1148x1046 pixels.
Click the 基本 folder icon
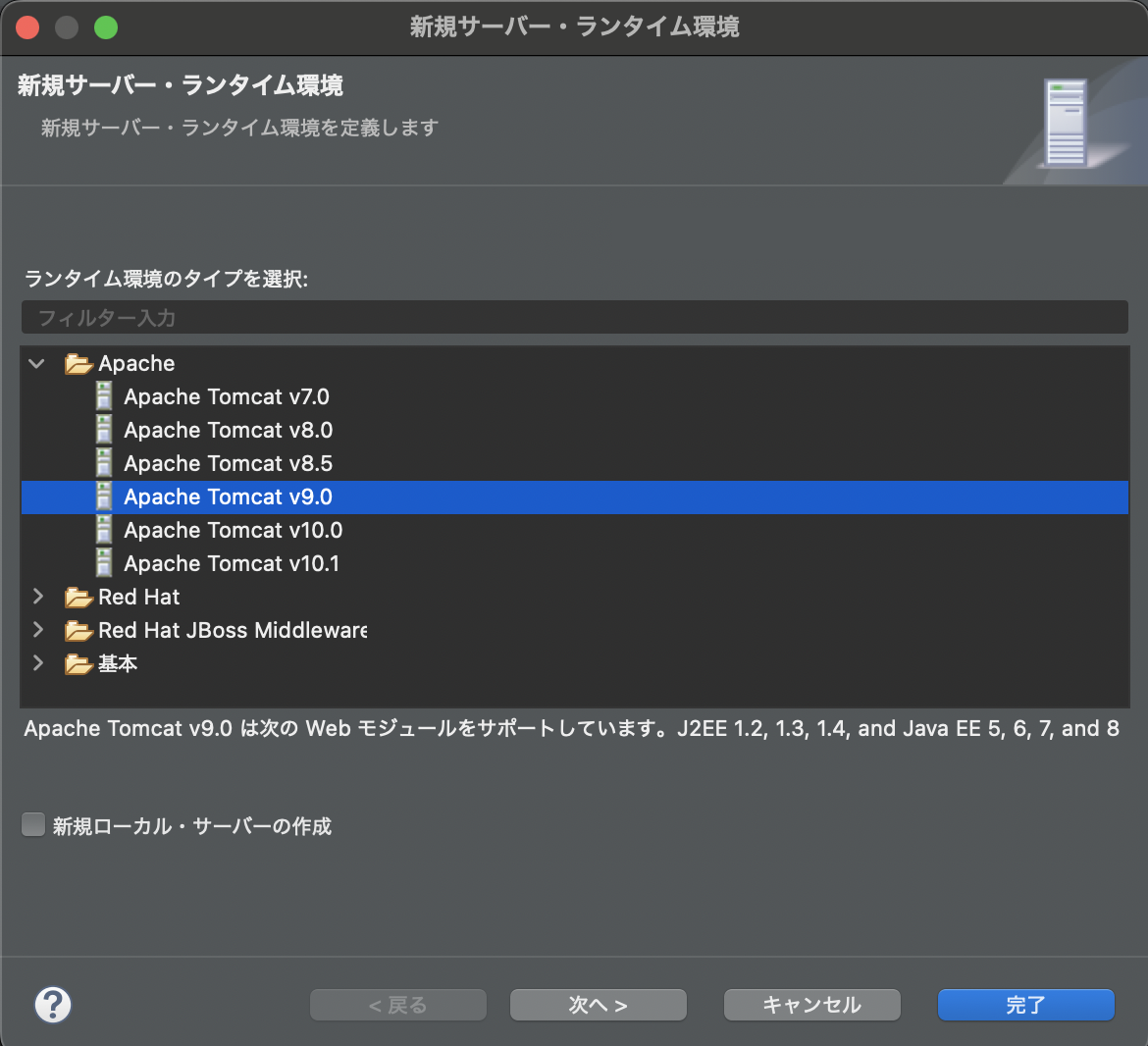(78, 664)
